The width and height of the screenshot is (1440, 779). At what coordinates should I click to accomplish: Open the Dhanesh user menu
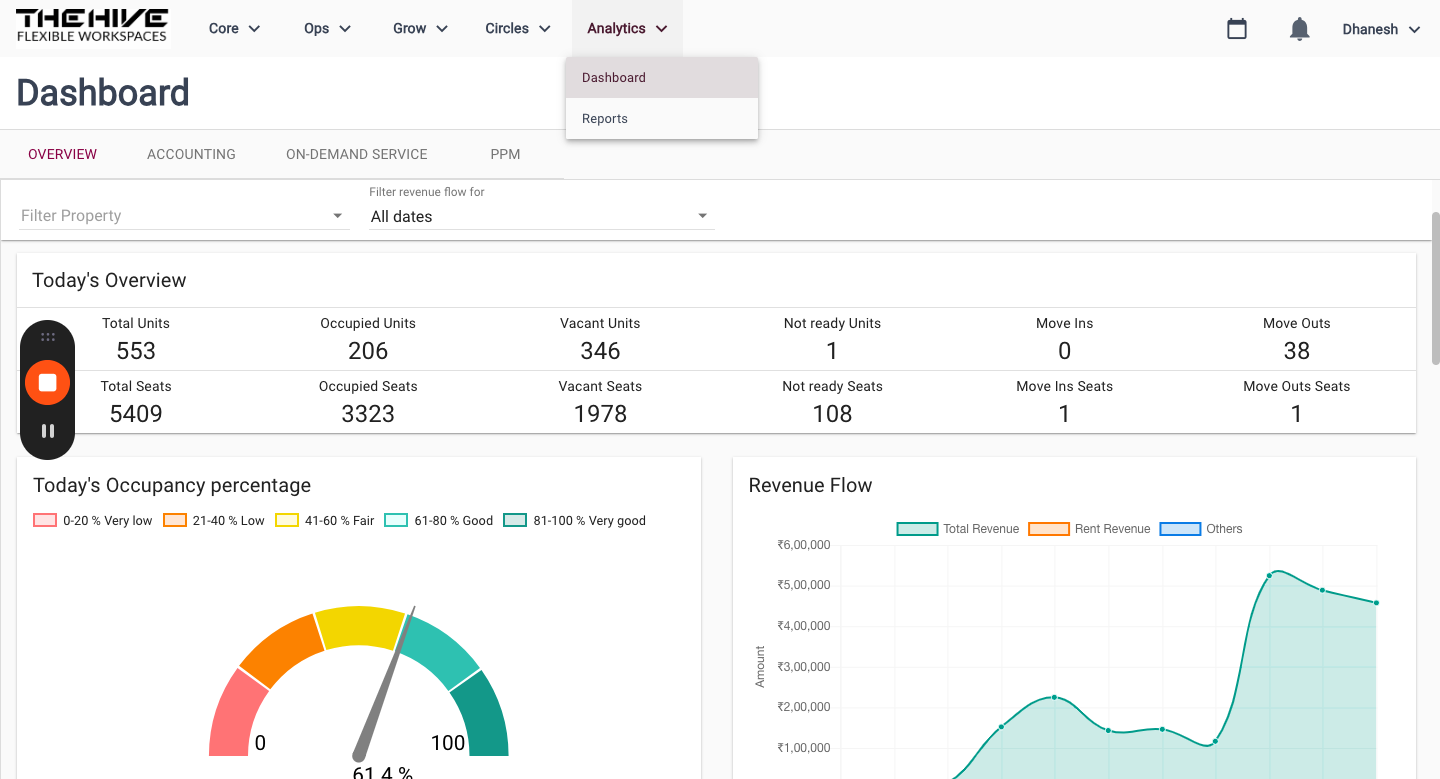pyautogui.click(x=1381, y=29)
